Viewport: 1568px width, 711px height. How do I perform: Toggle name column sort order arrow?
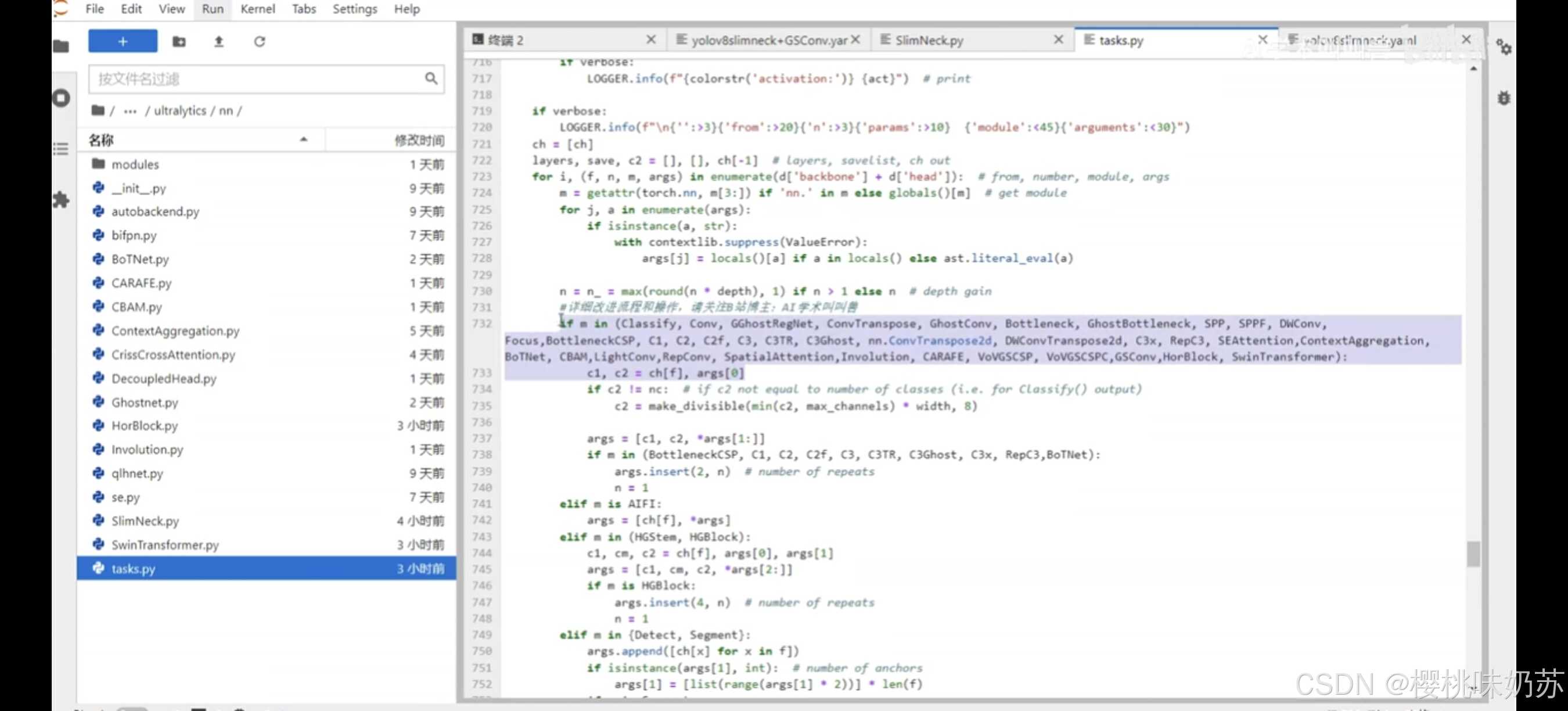(x=303, y=140)
